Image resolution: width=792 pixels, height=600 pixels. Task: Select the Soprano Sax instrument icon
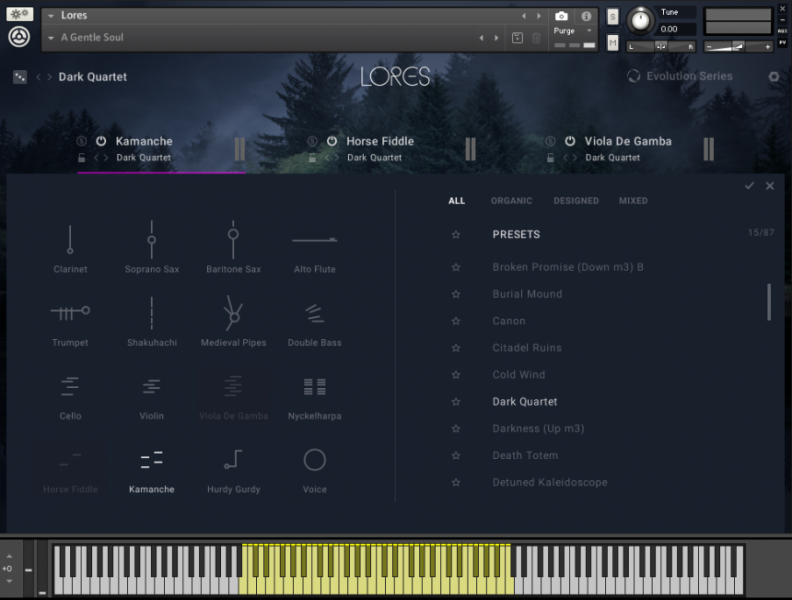tap(152, 240)
